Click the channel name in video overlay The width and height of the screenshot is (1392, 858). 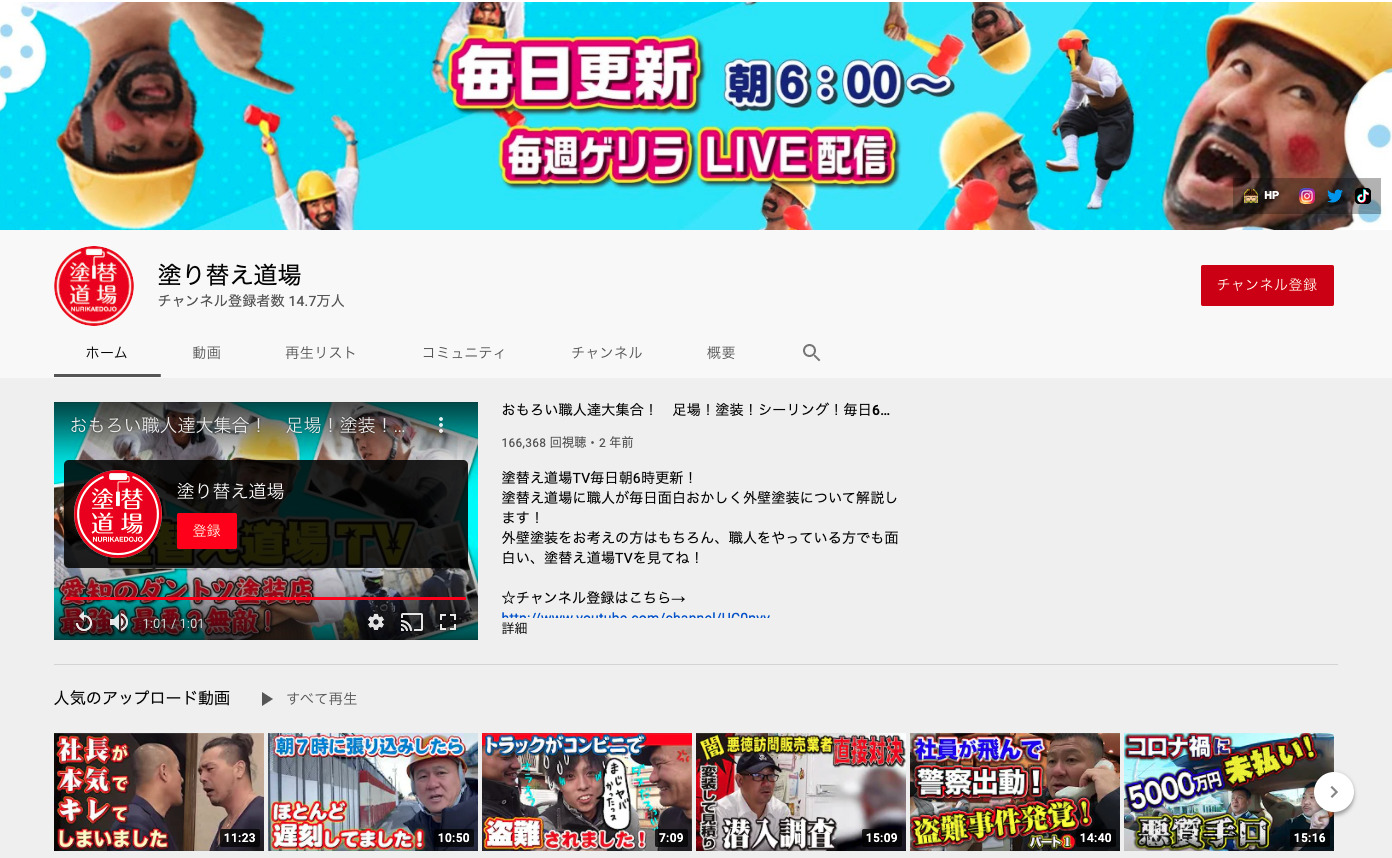(230, 491)
